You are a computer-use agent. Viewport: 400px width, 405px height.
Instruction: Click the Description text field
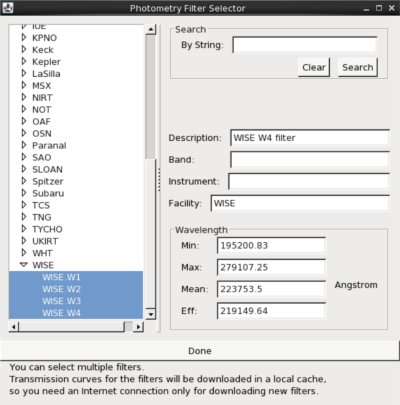(310, 138)
